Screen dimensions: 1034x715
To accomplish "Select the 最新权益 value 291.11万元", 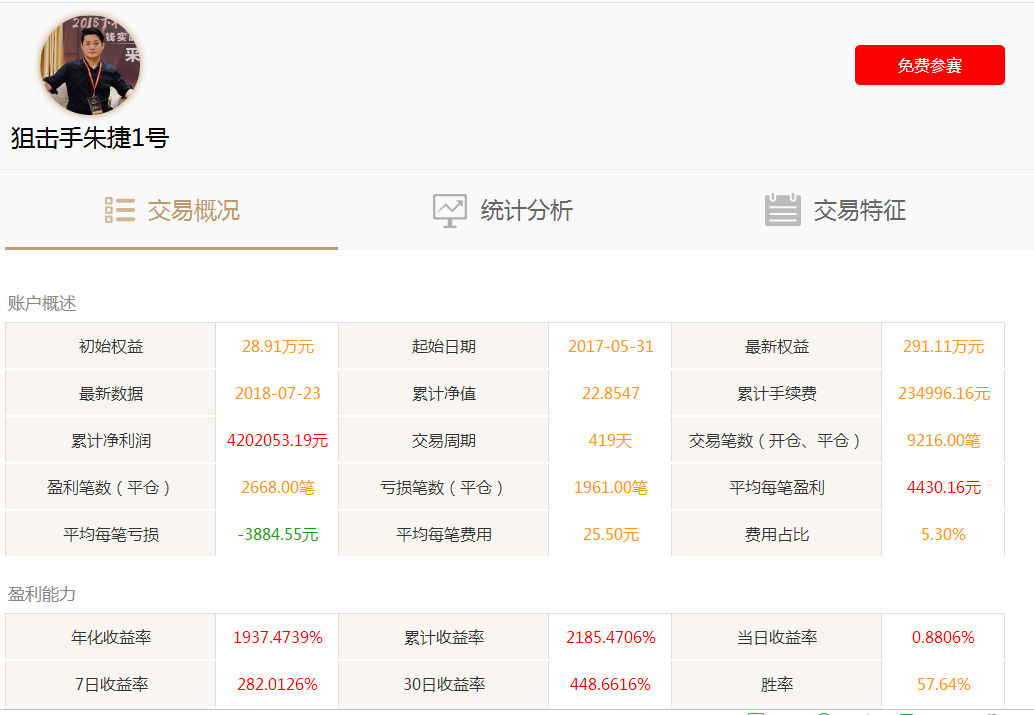I will 943,347.
